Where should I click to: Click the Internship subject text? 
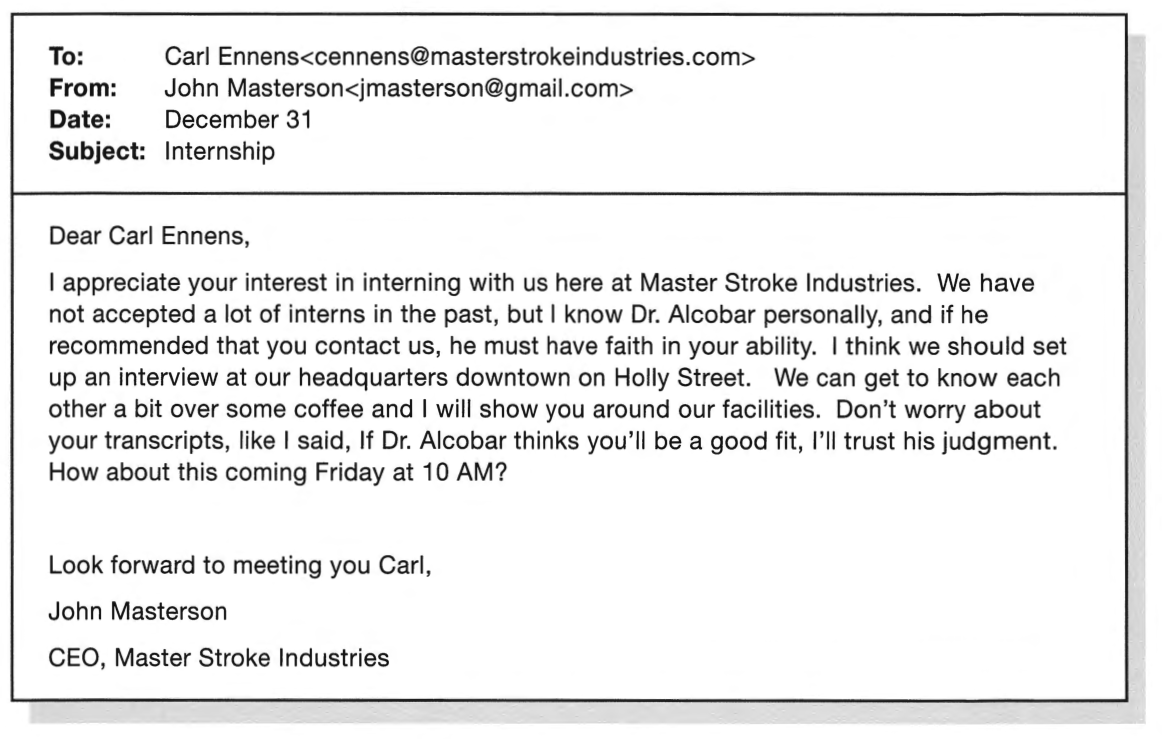219,152
